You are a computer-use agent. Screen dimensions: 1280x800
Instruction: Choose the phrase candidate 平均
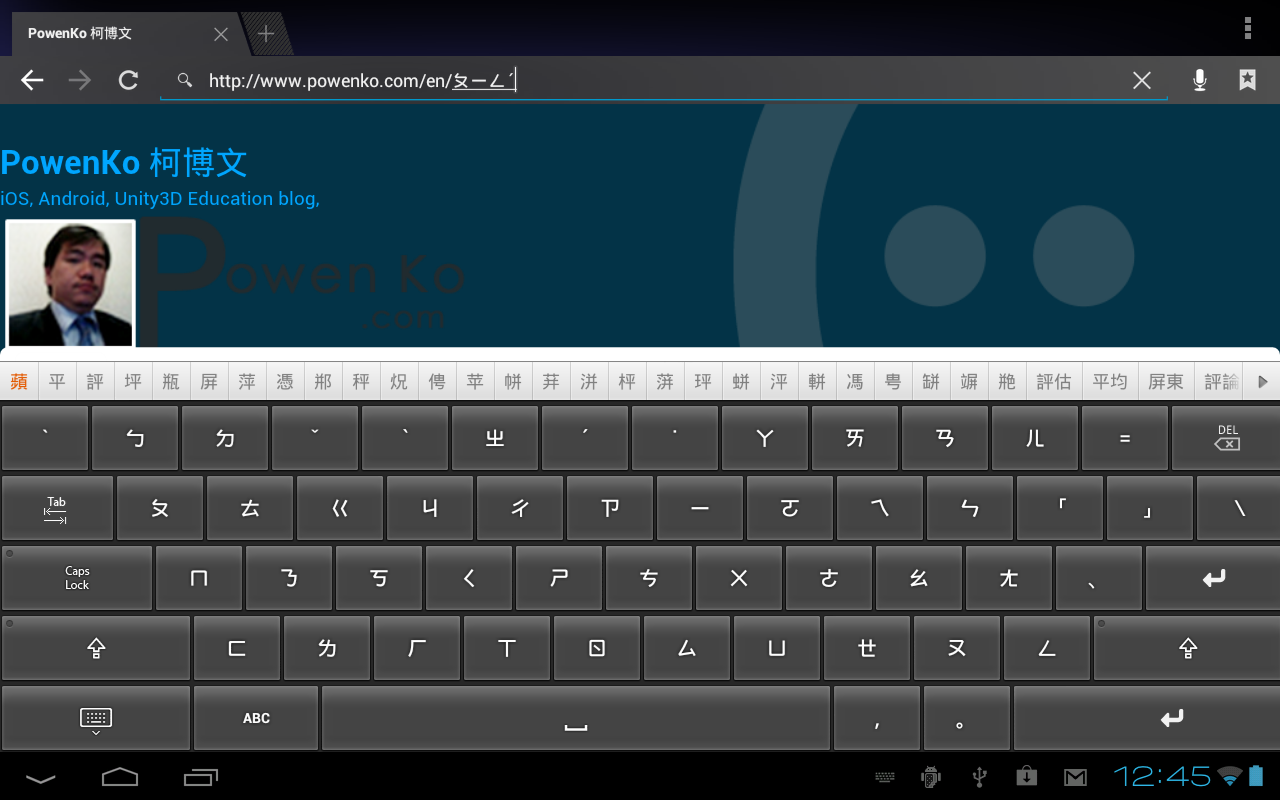(1110, 382)
